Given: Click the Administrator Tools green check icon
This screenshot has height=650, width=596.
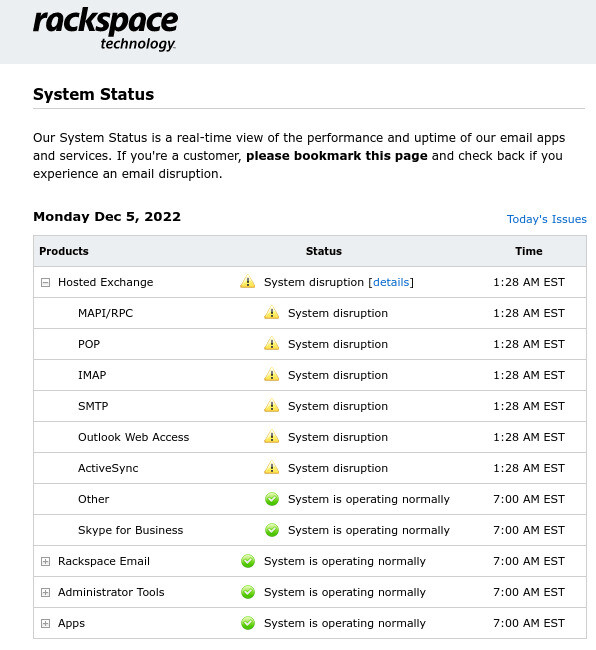Looking at the screenshot, I should (x=248, y=592).
